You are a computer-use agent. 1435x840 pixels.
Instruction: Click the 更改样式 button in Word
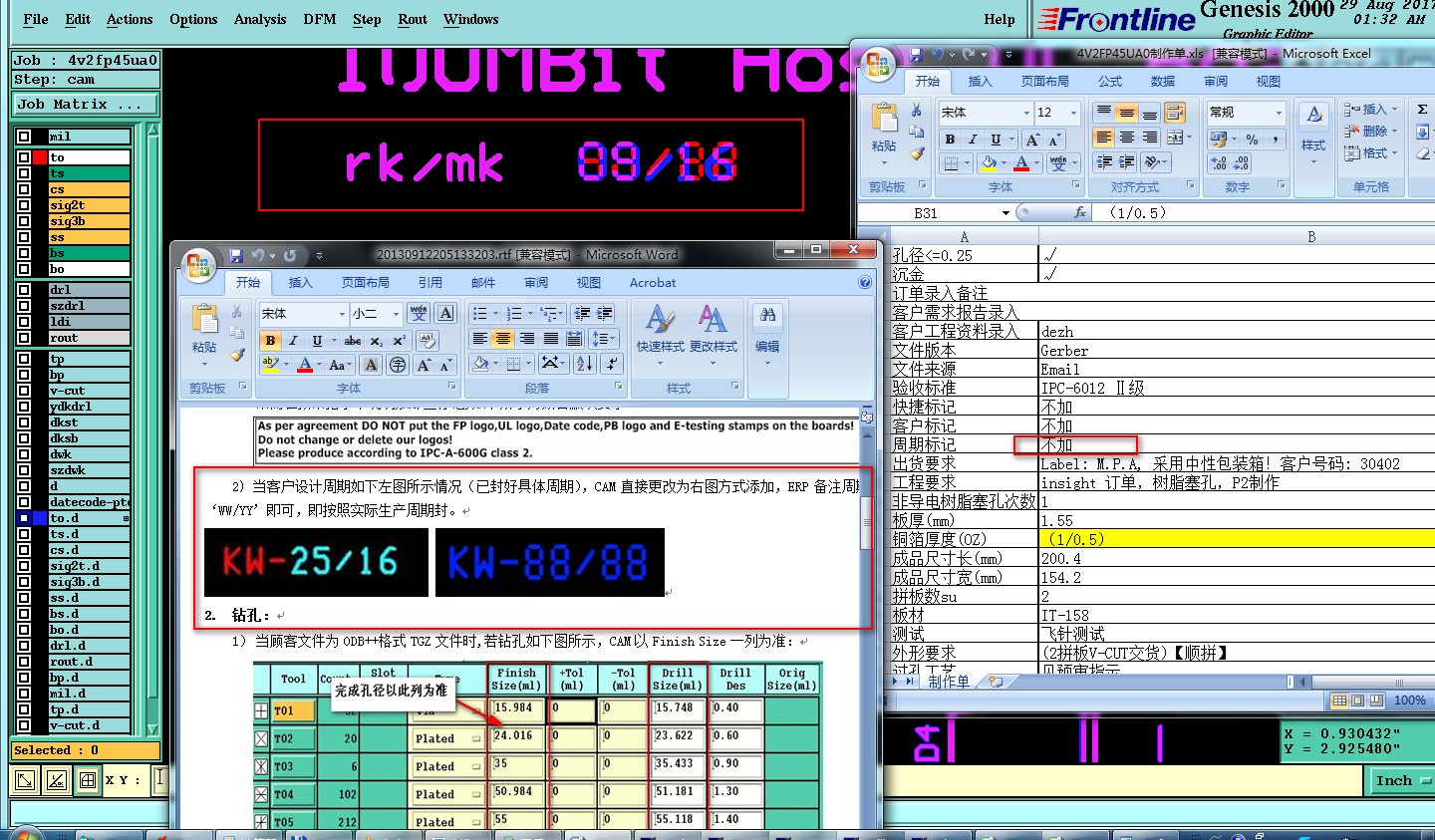(x=714, y=334)
